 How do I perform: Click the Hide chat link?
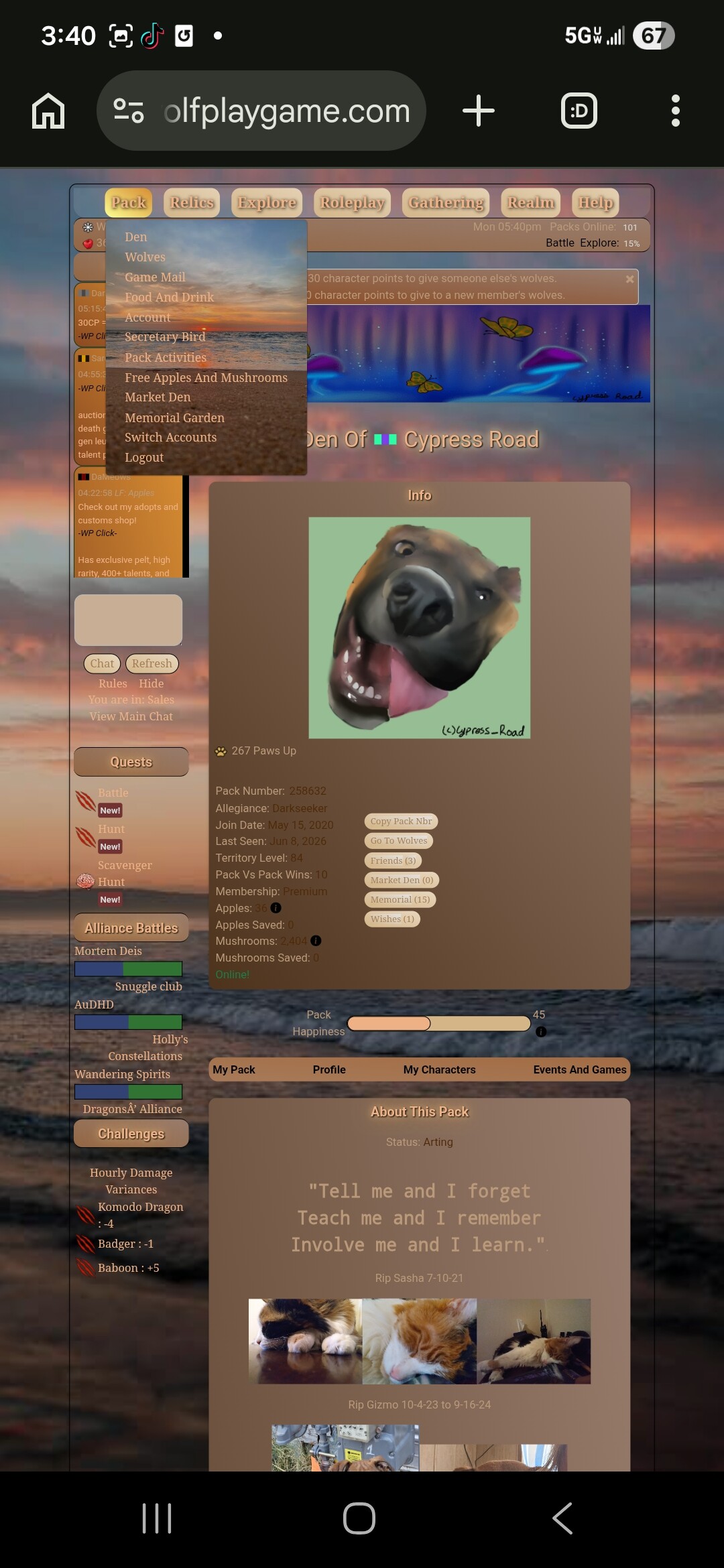[x=152, y=684]
